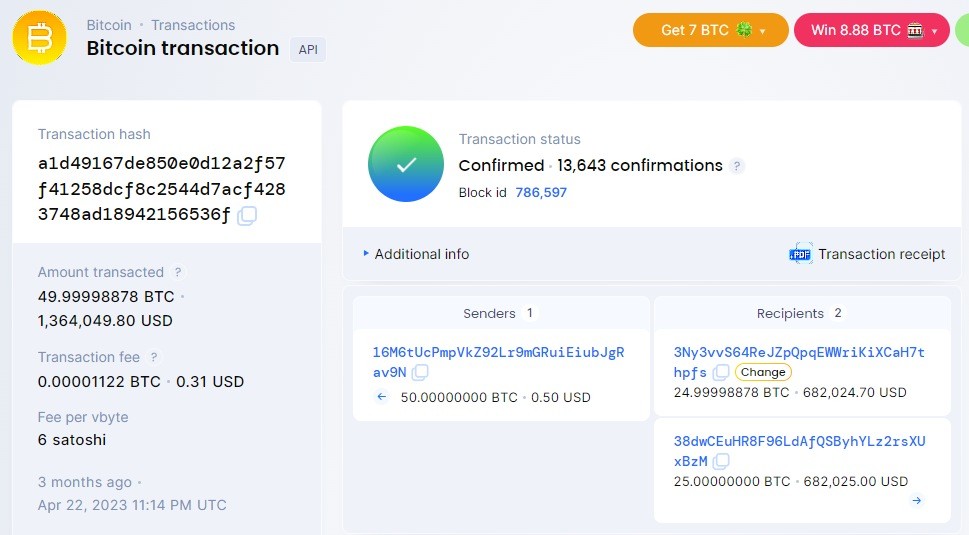Click the right arrow below the 38dwCEu recipient
This screenshot has width=969, height=535.
pos(917,501)
